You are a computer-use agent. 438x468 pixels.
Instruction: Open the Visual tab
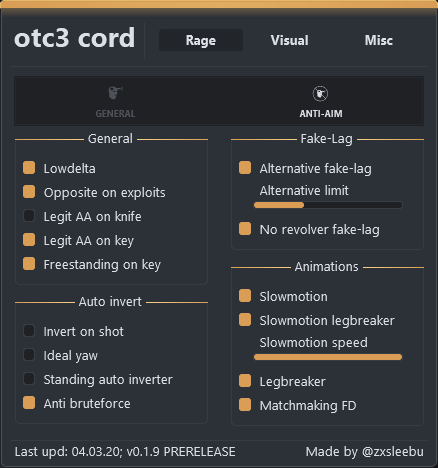289,40
